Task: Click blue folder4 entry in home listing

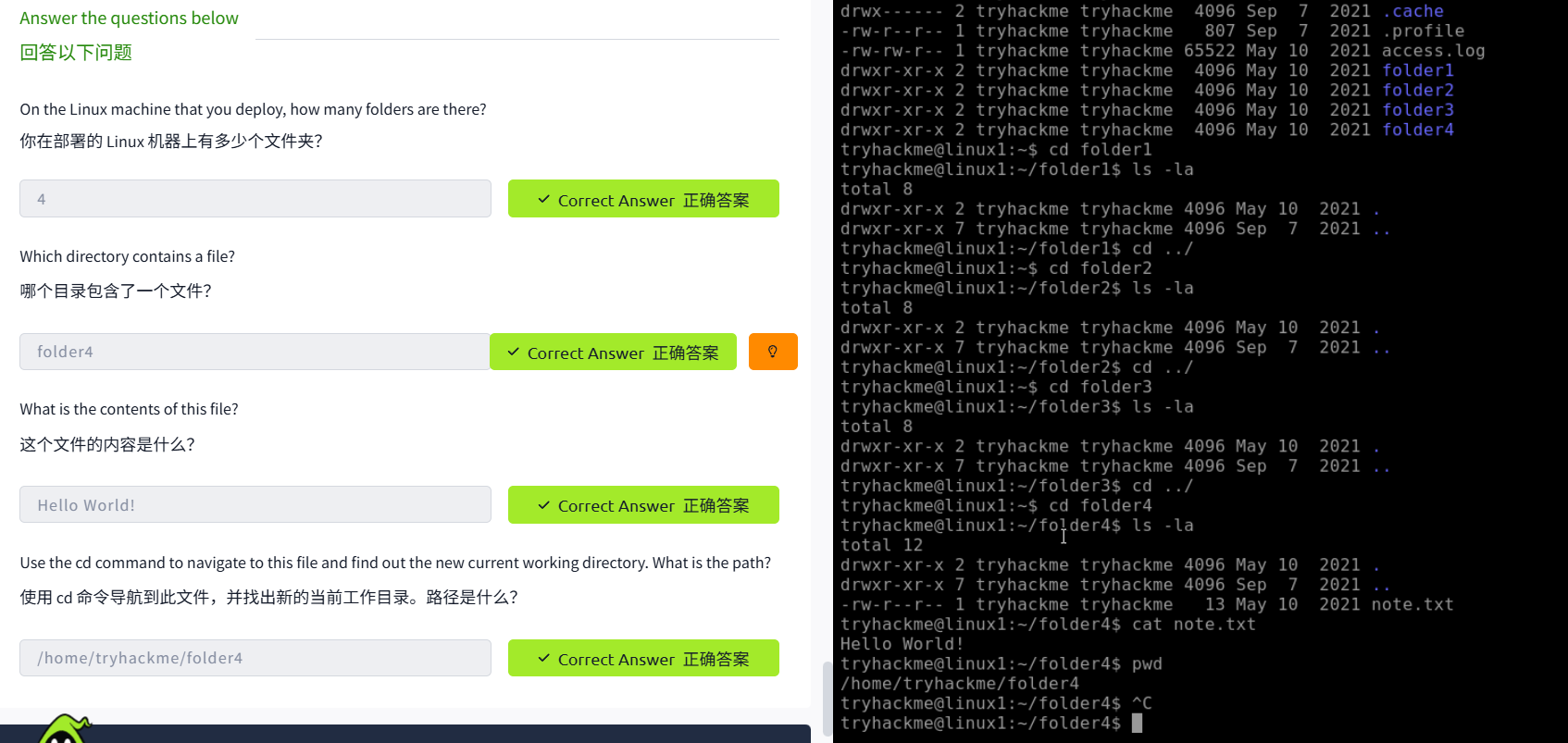Action: pyautogui.click(x=1417, y=130)
